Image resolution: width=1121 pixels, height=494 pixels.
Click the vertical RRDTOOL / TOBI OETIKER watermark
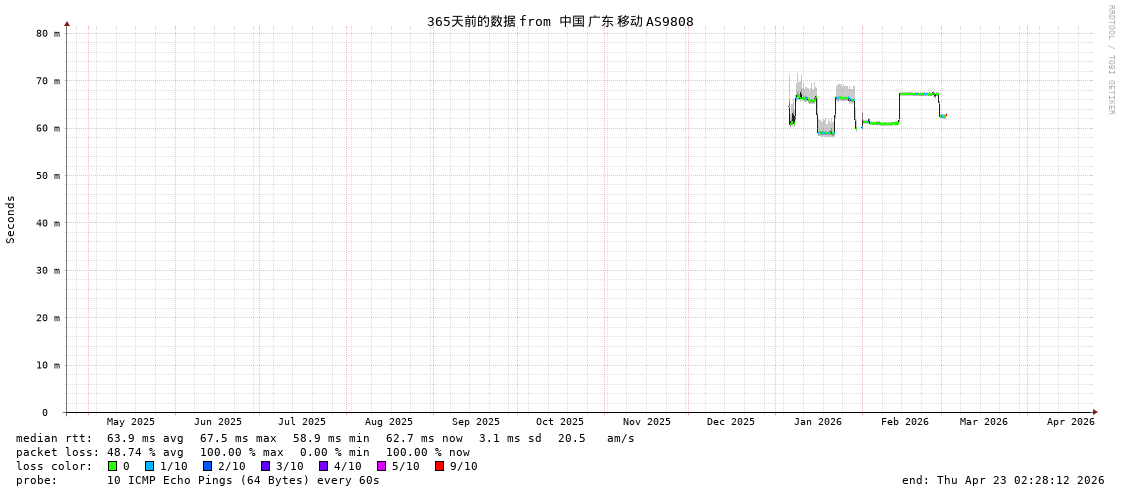point(1111,60)
